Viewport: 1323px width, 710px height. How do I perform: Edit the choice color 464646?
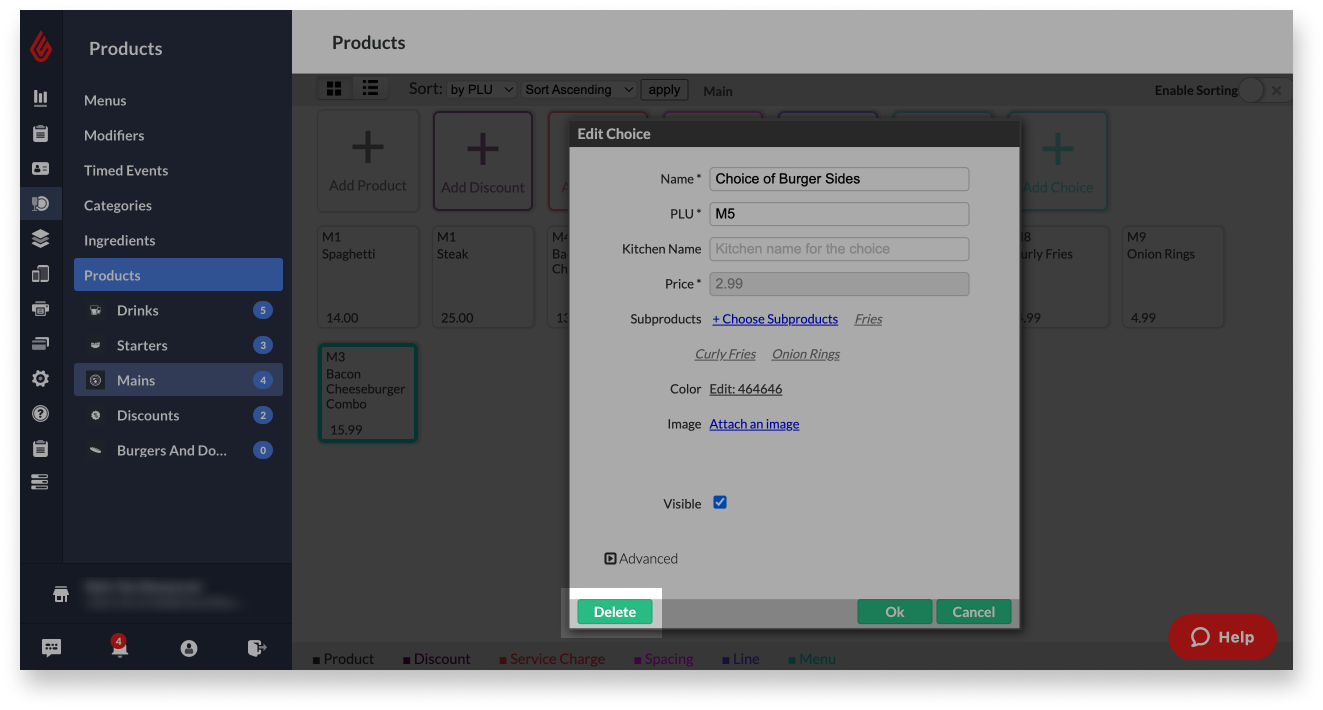point(745,389)
